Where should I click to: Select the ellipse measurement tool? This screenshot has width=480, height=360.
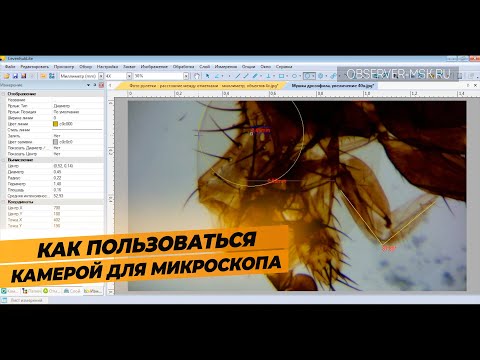pyautogui.click(x=295, y=76)
